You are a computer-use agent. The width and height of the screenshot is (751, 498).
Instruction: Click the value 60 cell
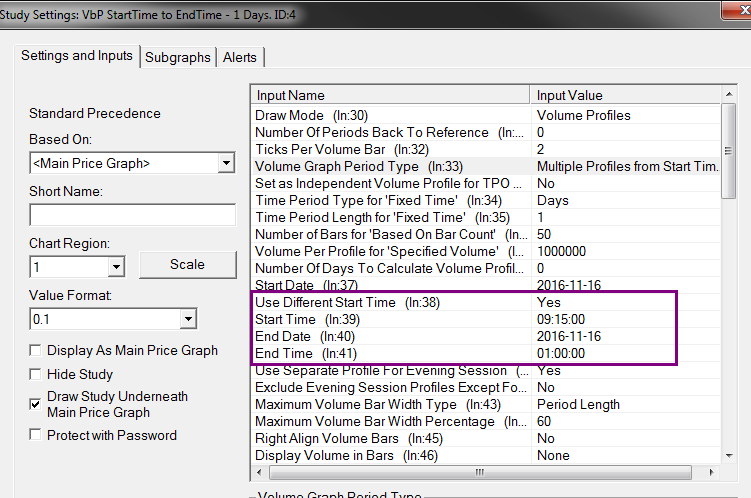pyautogui.click(x=626, y=421)
